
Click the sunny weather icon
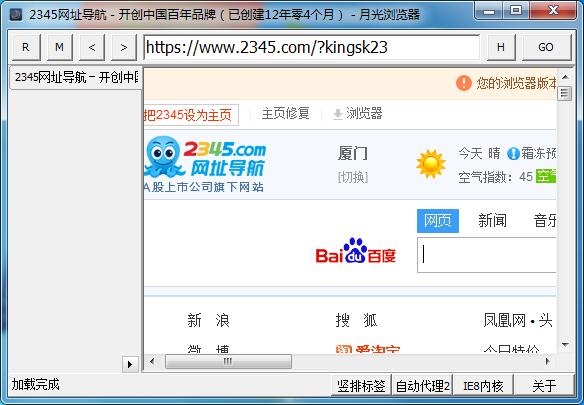point(431,164)
